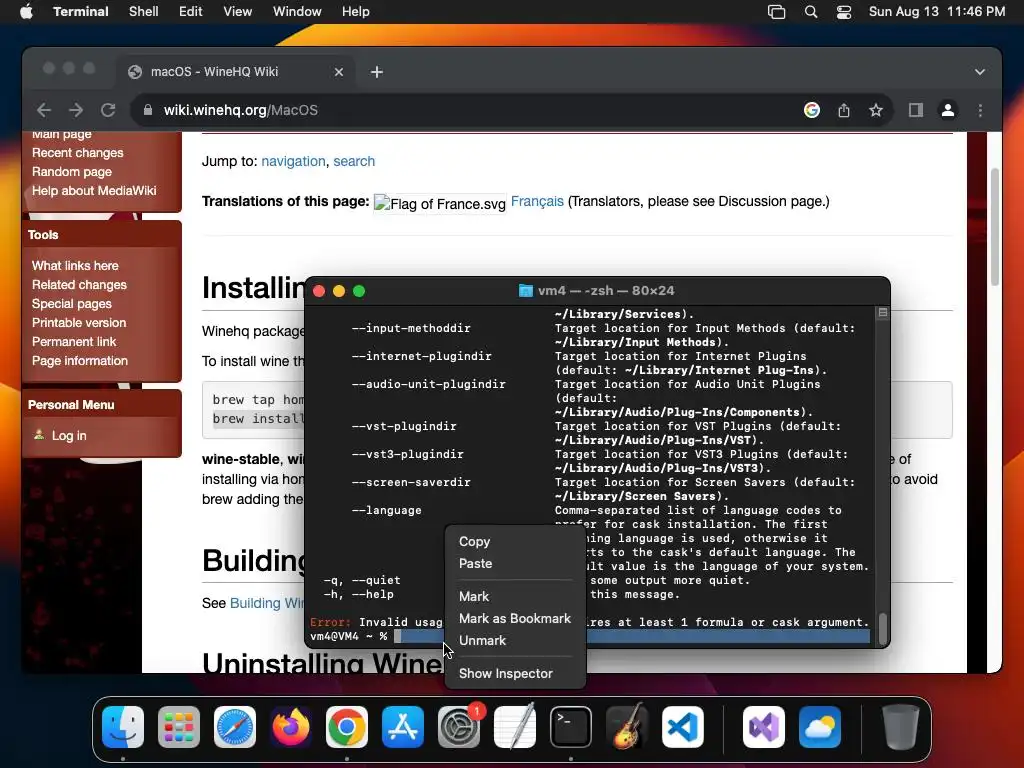Open a new Chrome tab
This screenshot has width=1024, height=768.
point(377,72)
